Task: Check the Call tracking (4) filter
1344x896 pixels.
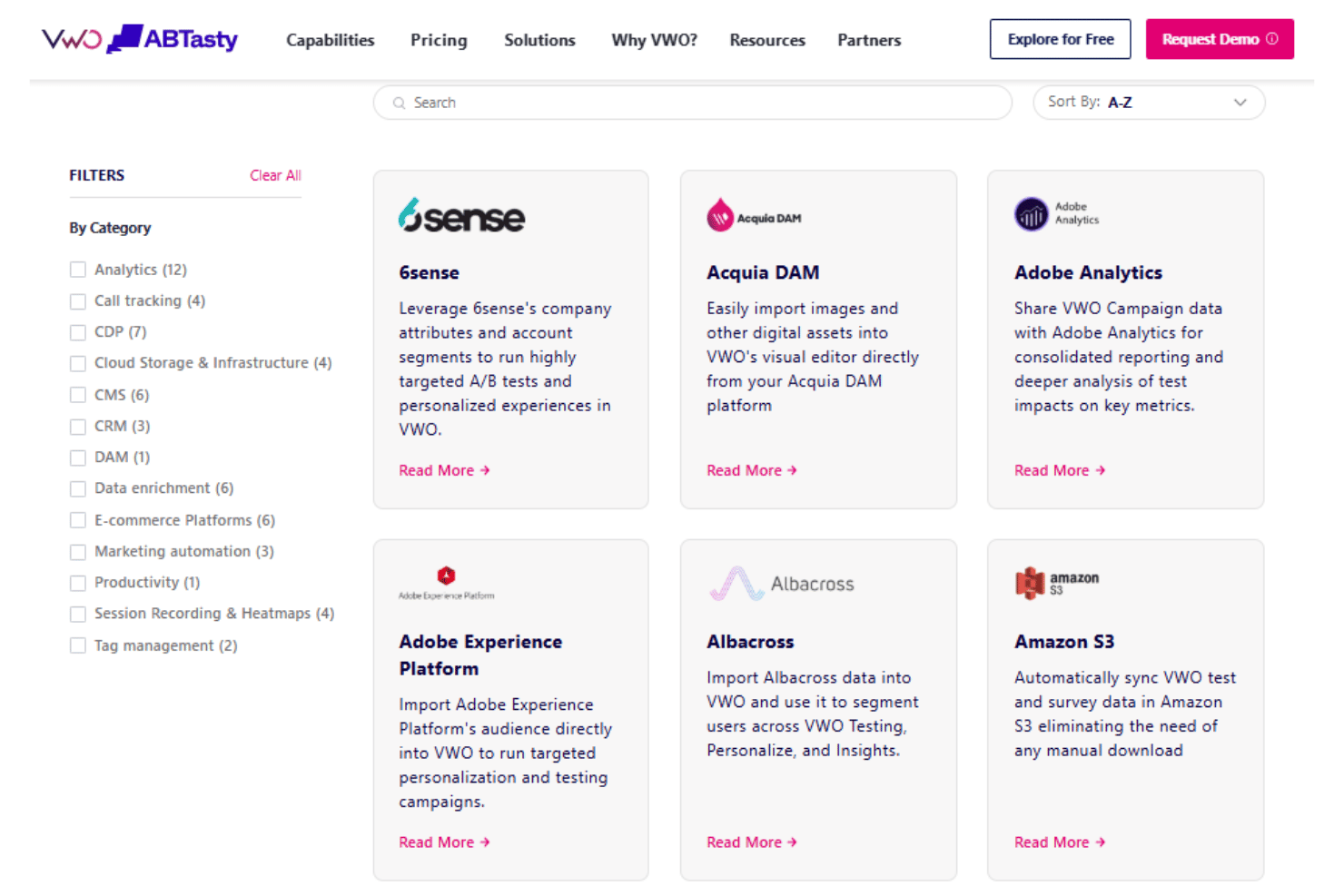Action: pyautogui.click(x=78, y=301)
